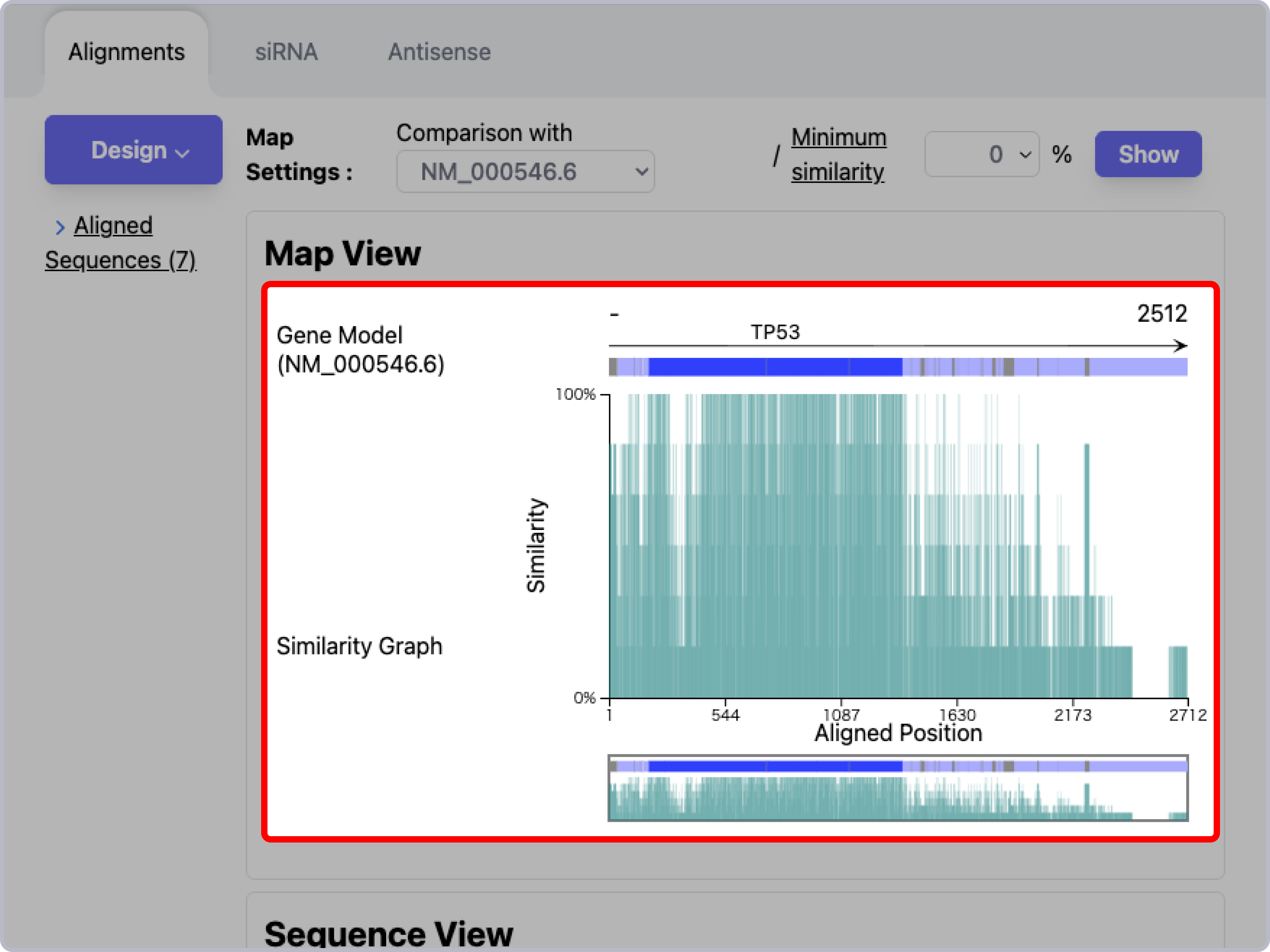Image resolution: width=1270 pixels, height=952 pixels.
Task: Click the dark blue coding region of gene model
Action: 775,367
